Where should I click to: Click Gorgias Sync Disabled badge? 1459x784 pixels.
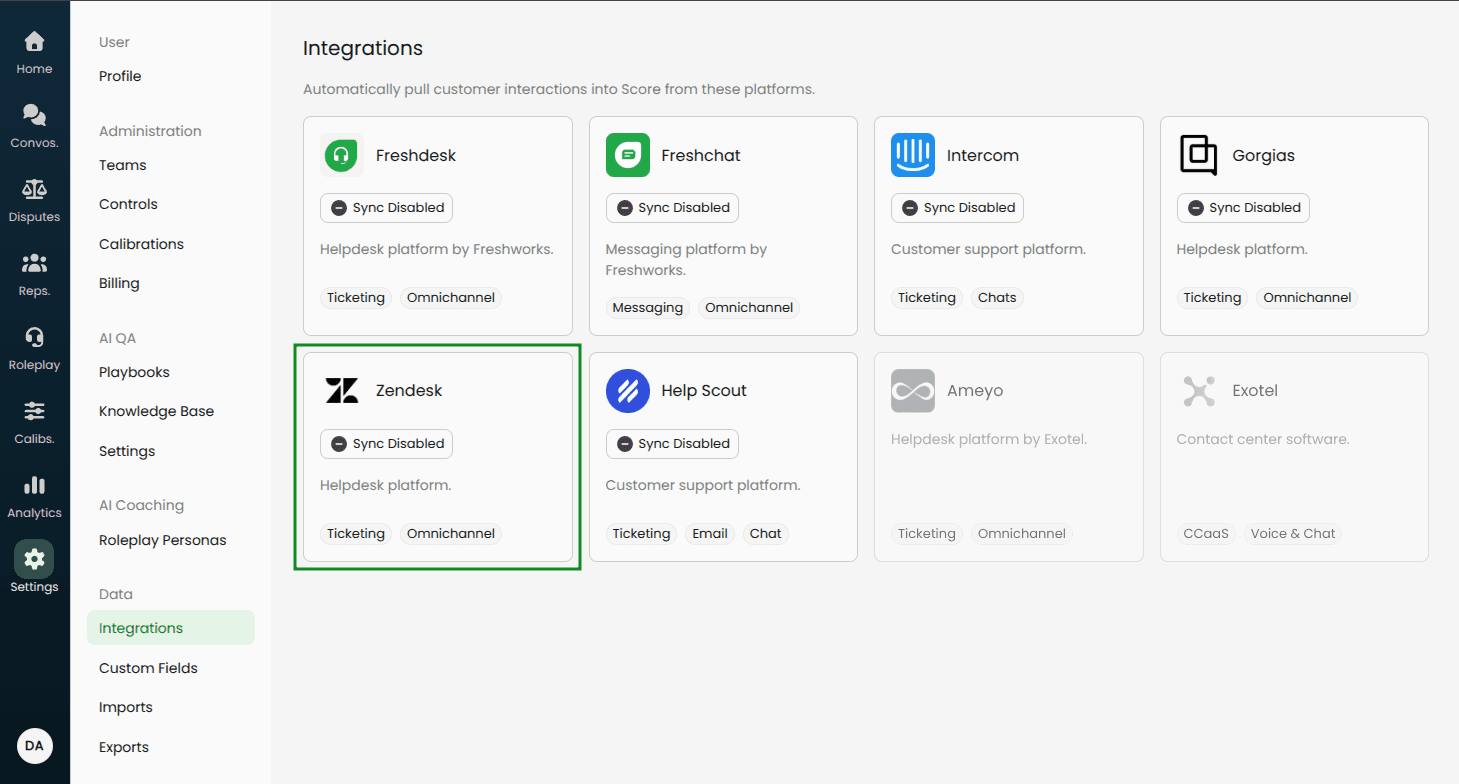coord(1243,208)
